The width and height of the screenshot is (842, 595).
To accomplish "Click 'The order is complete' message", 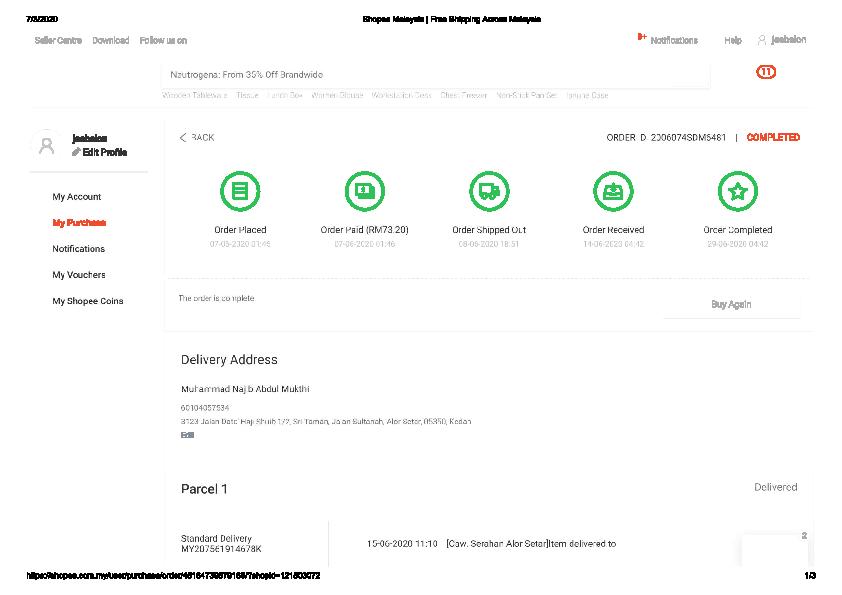I will pyautogui.click(x=216, y=298).
